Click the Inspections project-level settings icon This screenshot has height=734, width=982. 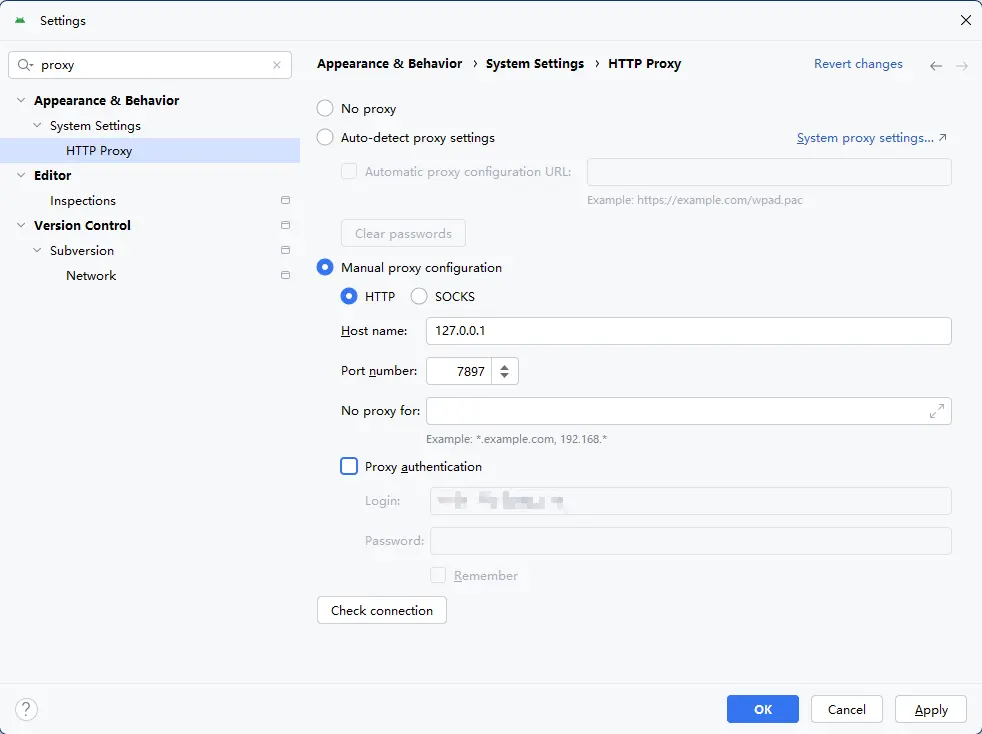point(285,201)
